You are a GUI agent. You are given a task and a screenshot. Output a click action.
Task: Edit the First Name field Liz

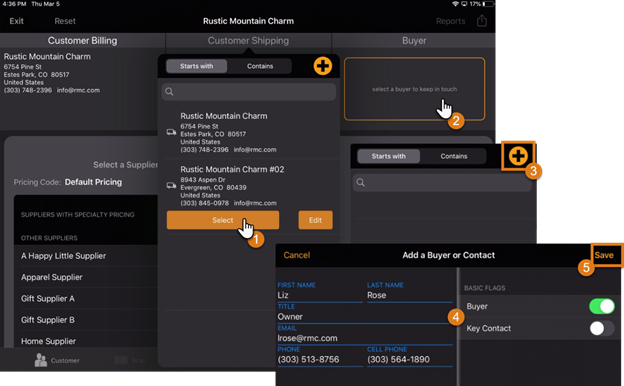pos(320,295)
